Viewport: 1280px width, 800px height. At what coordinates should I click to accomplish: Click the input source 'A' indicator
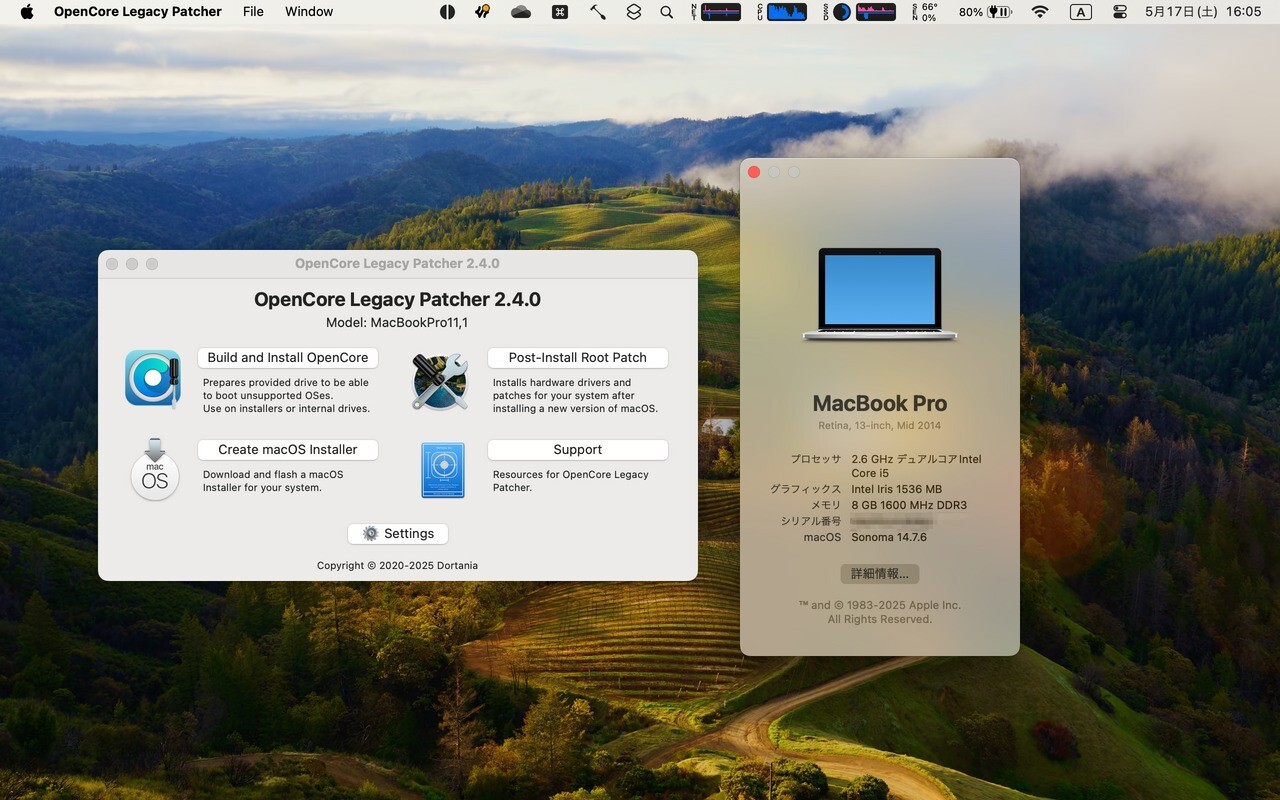(x=1080, y=12)
